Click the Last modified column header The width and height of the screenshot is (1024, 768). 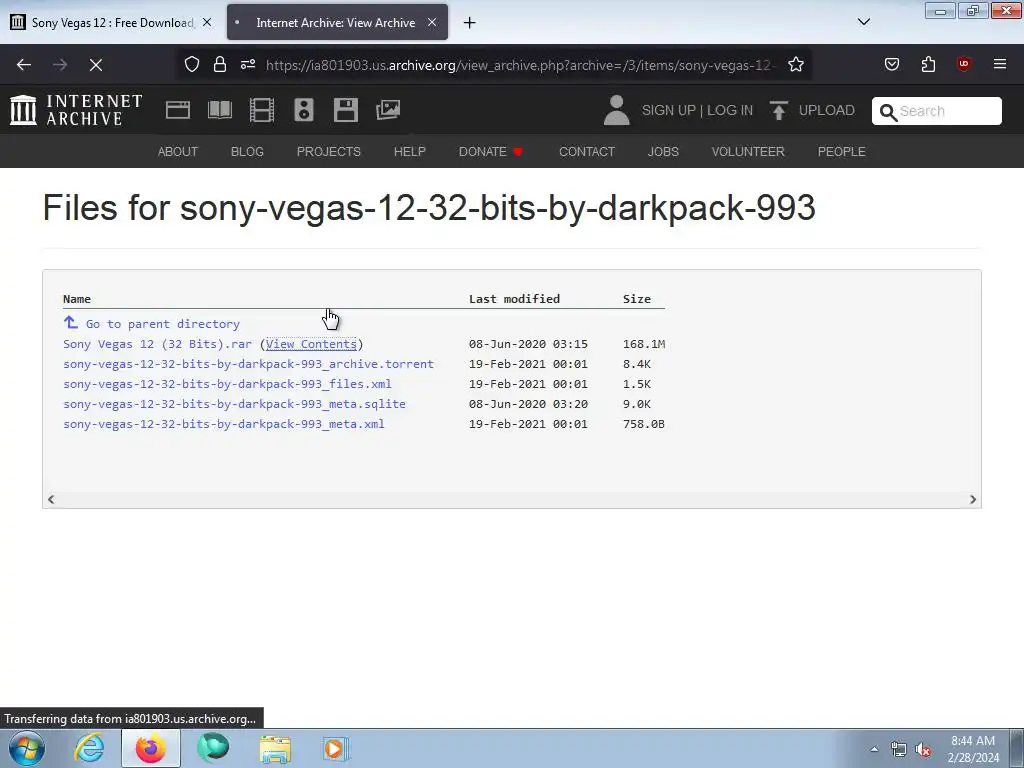tap(514, 299)
